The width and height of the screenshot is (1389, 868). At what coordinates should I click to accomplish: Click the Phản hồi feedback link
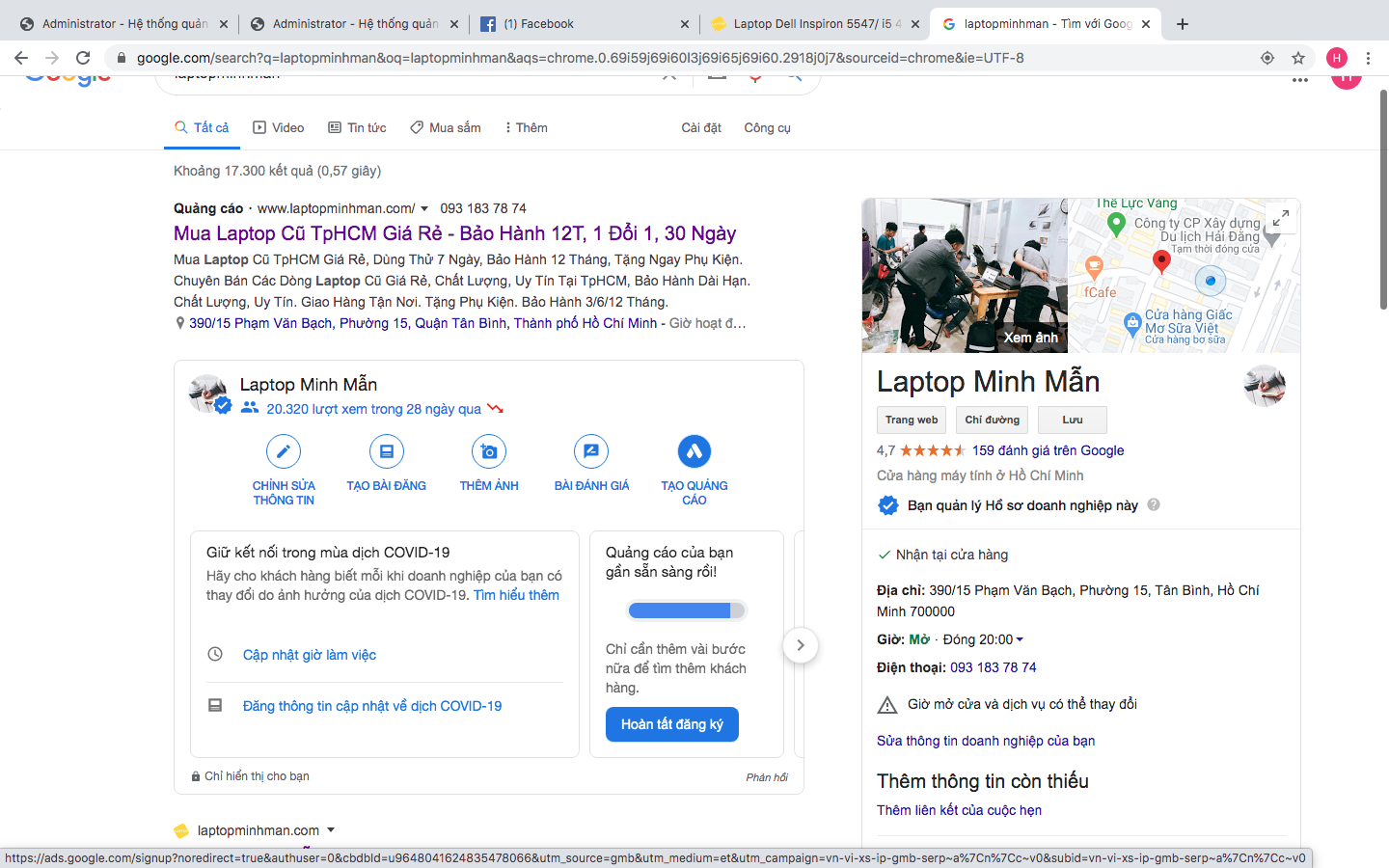[766, 777]
